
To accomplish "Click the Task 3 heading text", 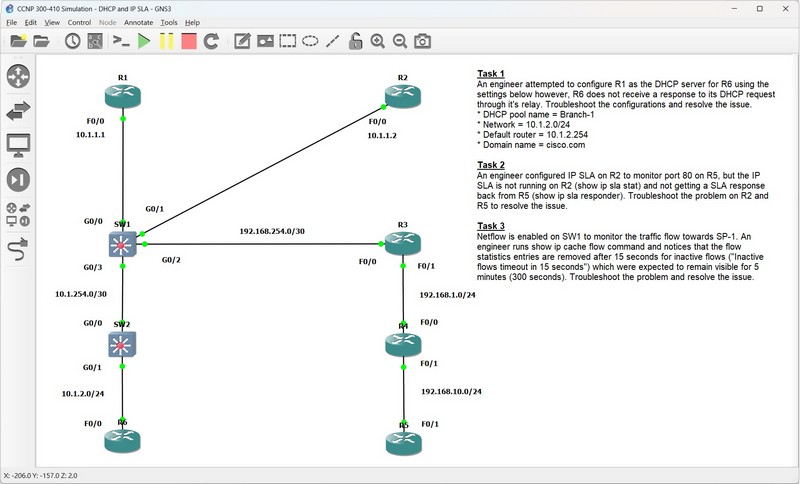I will (491, 225).
